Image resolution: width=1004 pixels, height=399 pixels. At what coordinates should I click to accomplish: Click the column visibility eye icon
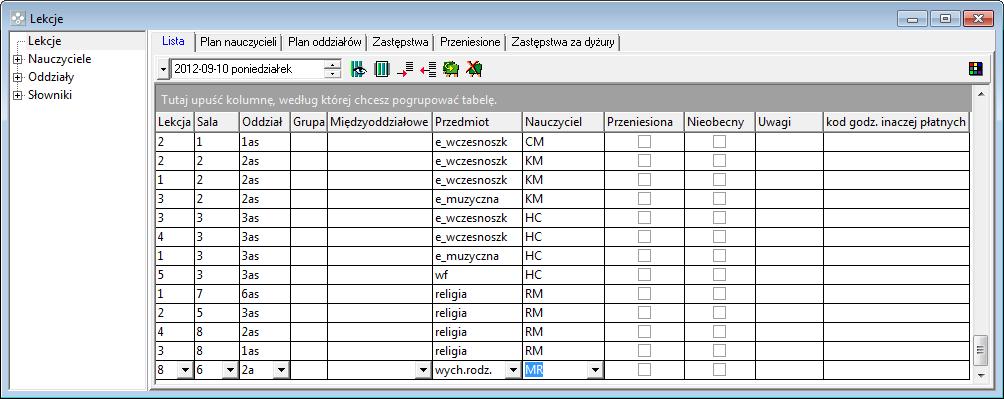359,69
